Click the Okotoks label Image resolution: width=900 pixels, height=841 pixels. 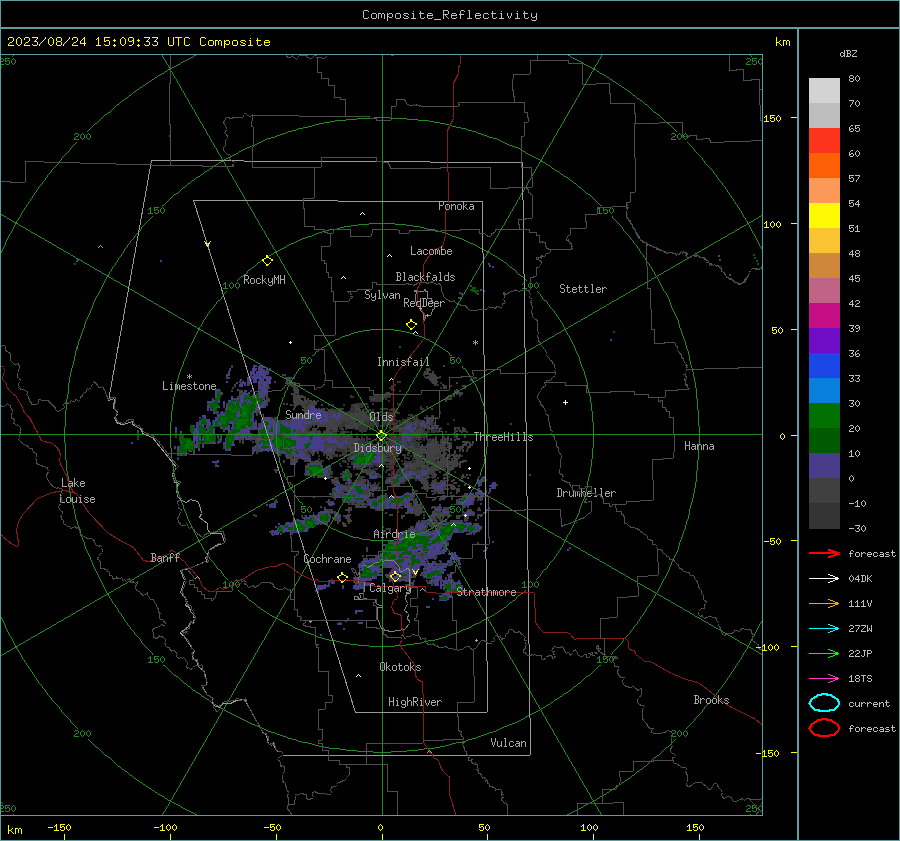coord(400,667)
